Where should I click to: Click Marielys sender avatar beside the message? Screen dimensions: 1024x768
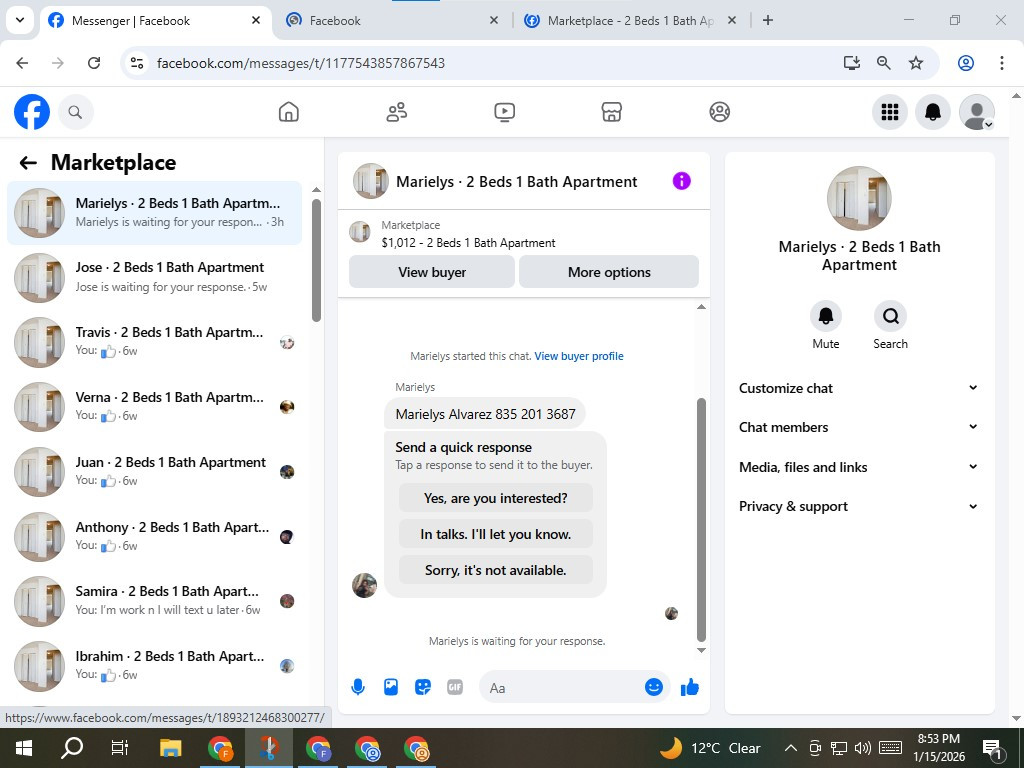(x=364, y=586)
